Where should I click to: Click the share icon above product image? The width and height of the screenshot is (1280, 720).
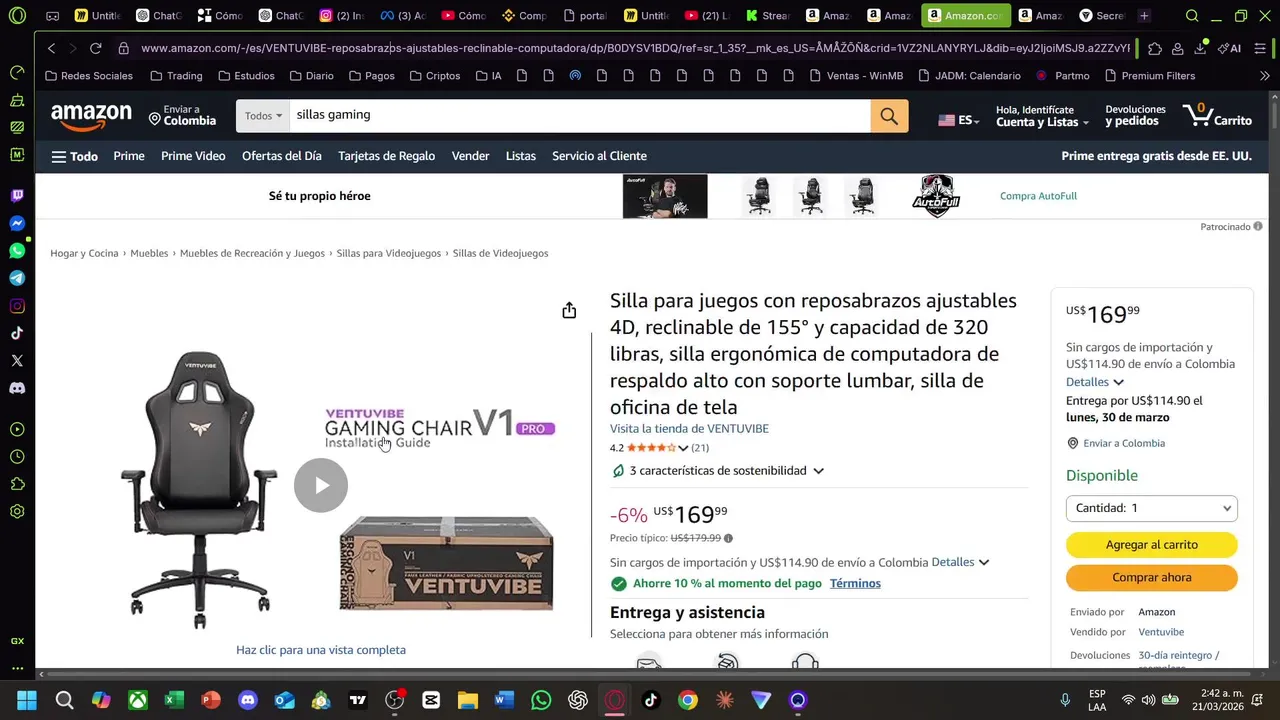tap(569, 311)
